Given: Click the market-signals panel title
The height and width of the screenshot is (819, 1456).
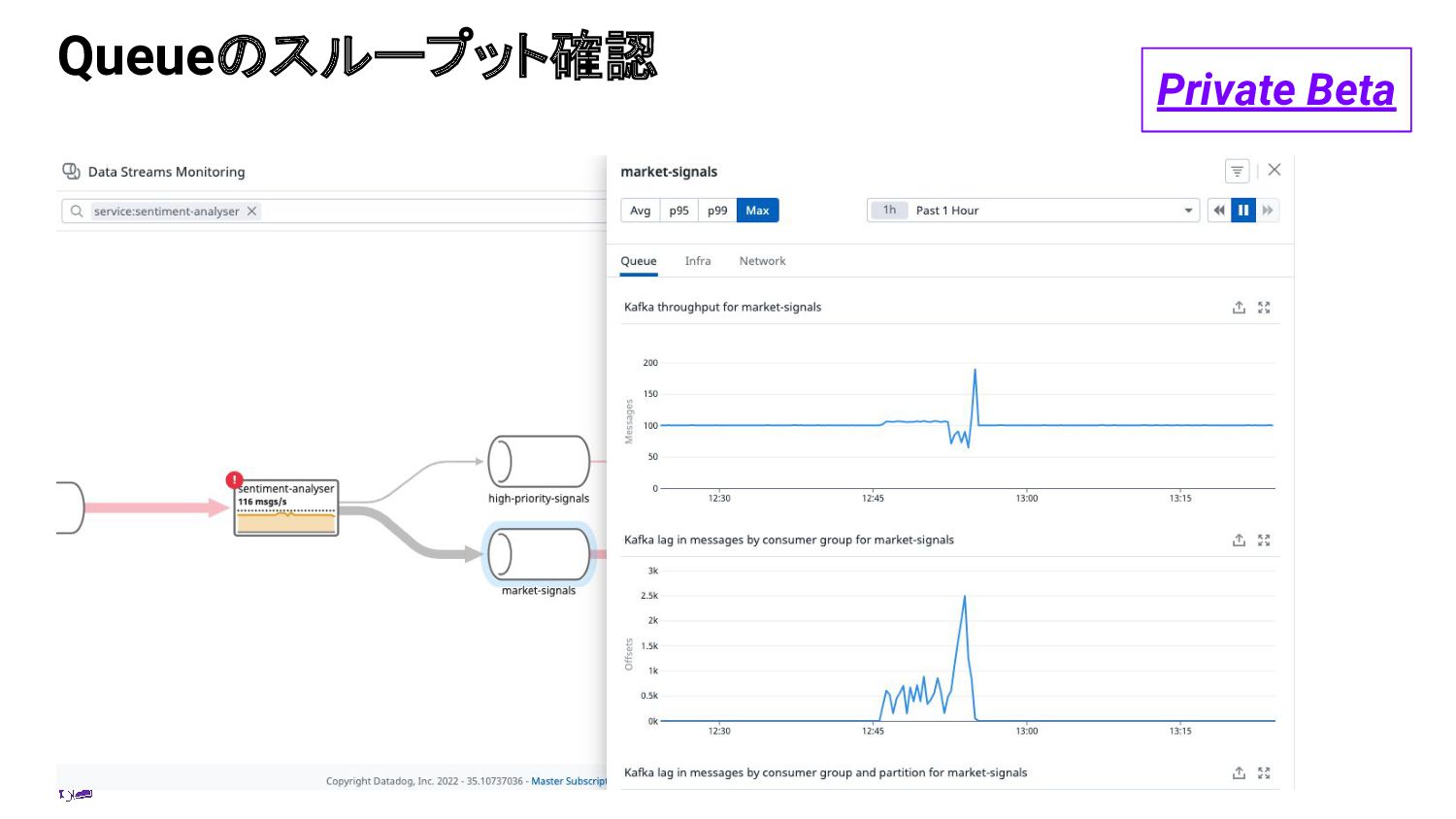Looking at the screenshot, I should pos(669,172).
